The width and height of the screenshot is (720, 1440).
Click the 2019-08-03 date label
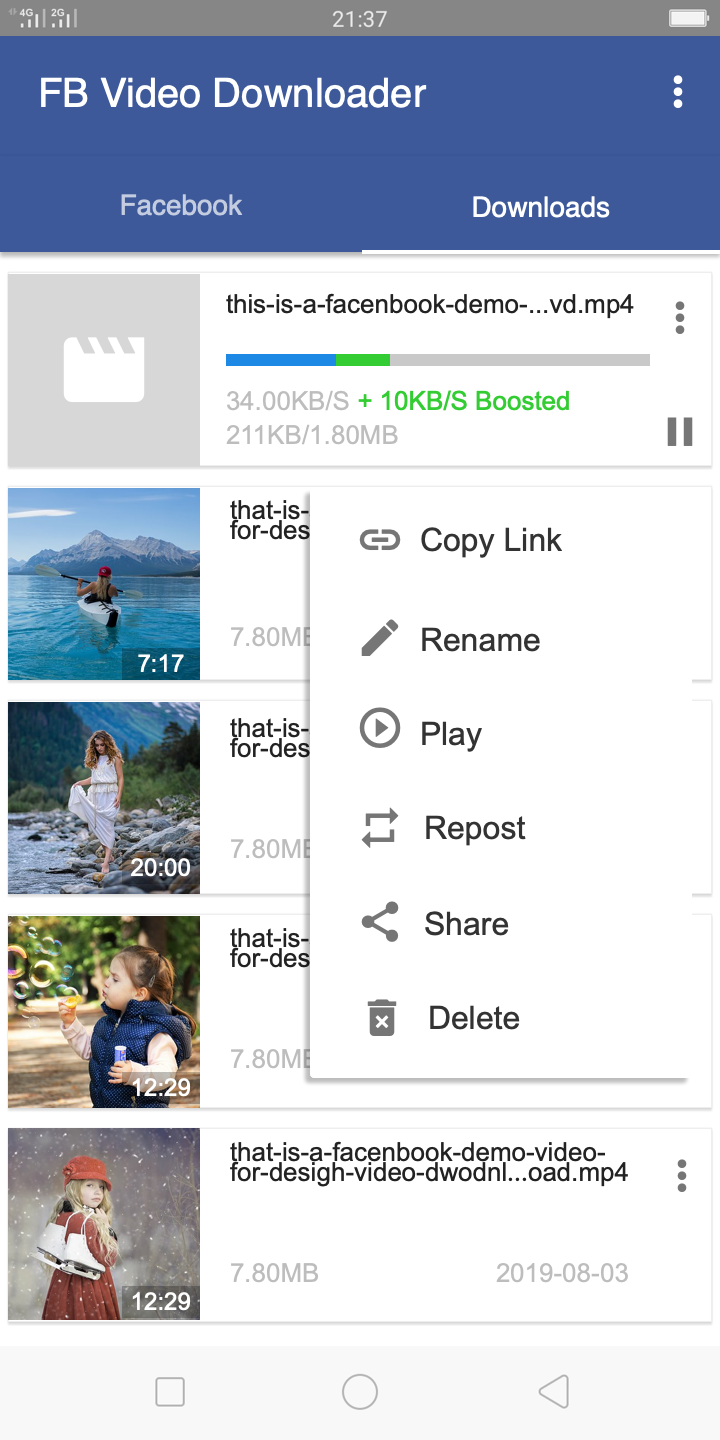562,1273
